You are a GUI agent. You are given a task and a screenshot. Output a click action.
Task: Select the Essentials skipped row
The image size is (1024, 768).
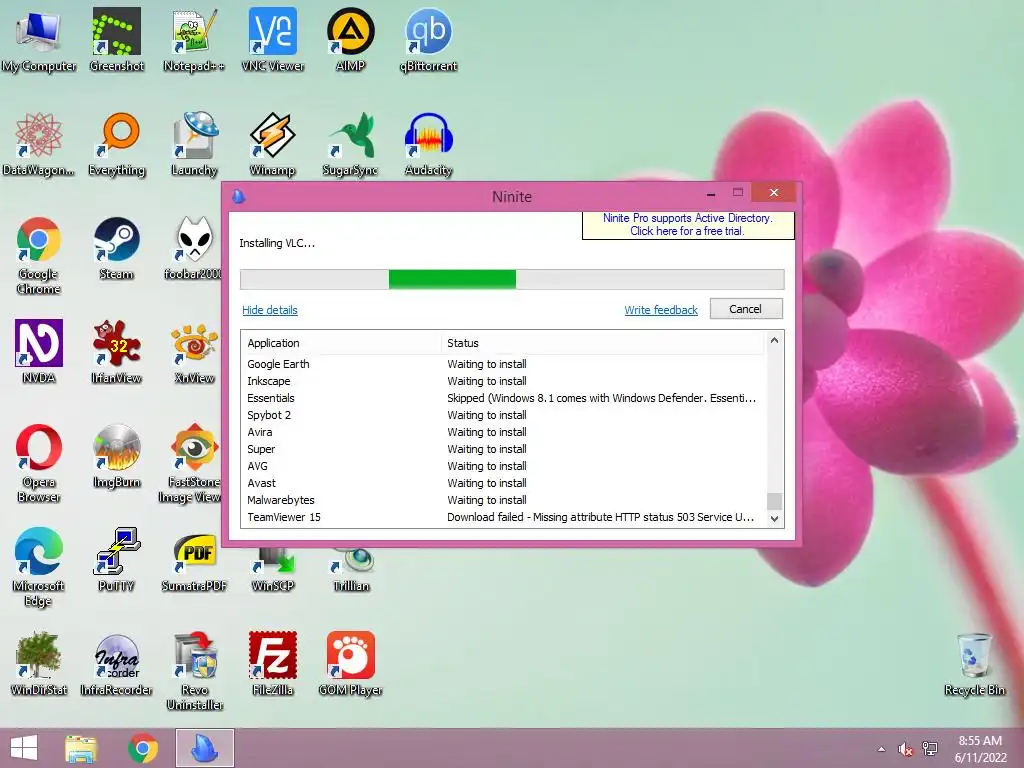point(503,398)
